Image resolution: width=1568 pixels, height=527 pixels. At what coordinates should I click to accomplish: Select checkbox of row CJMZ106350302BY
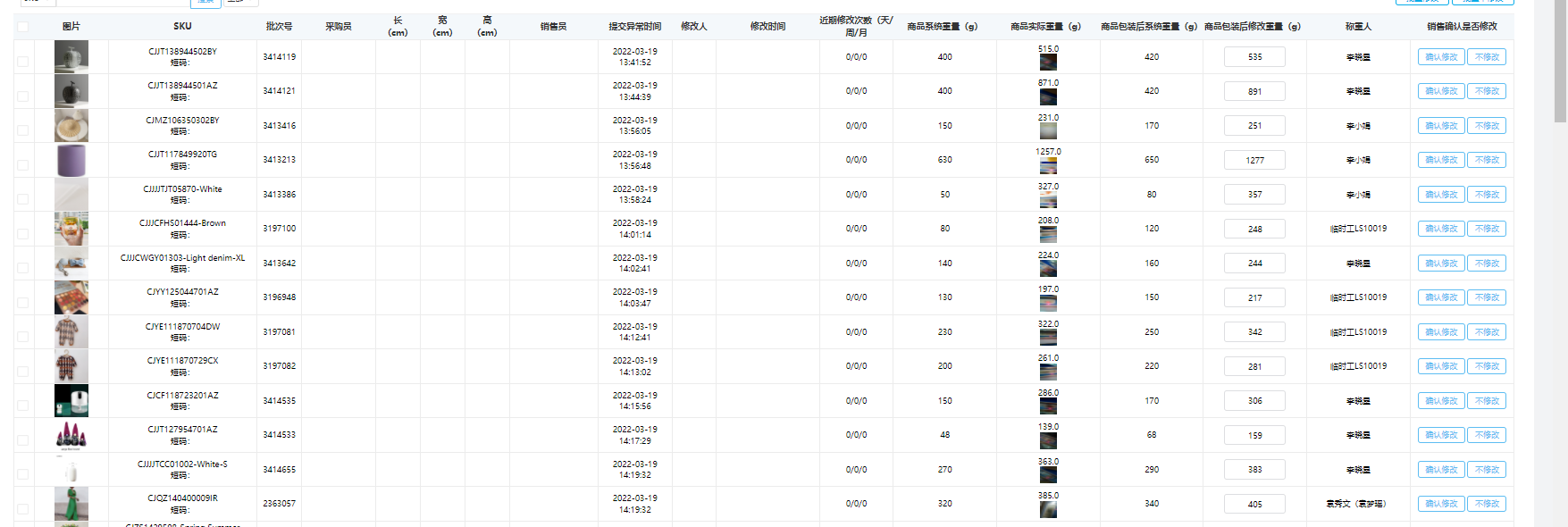(x=22, y=130)
